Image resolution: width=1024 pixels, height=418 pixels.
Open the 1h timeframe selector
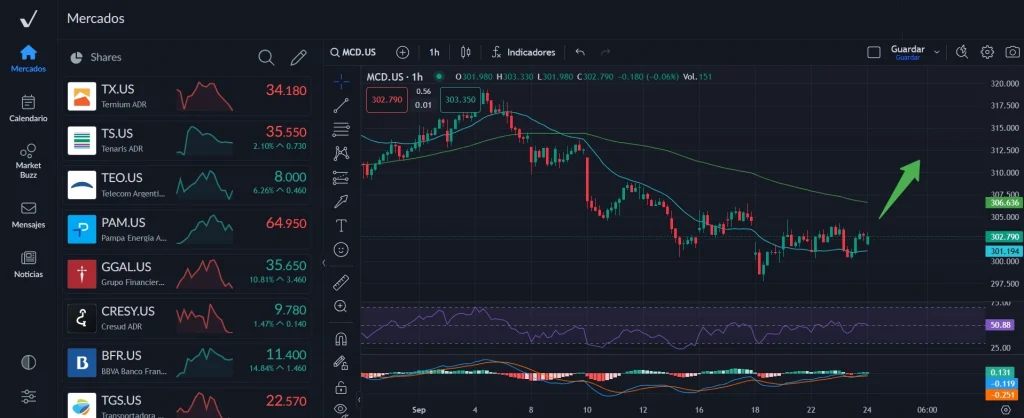pos(434,52)
